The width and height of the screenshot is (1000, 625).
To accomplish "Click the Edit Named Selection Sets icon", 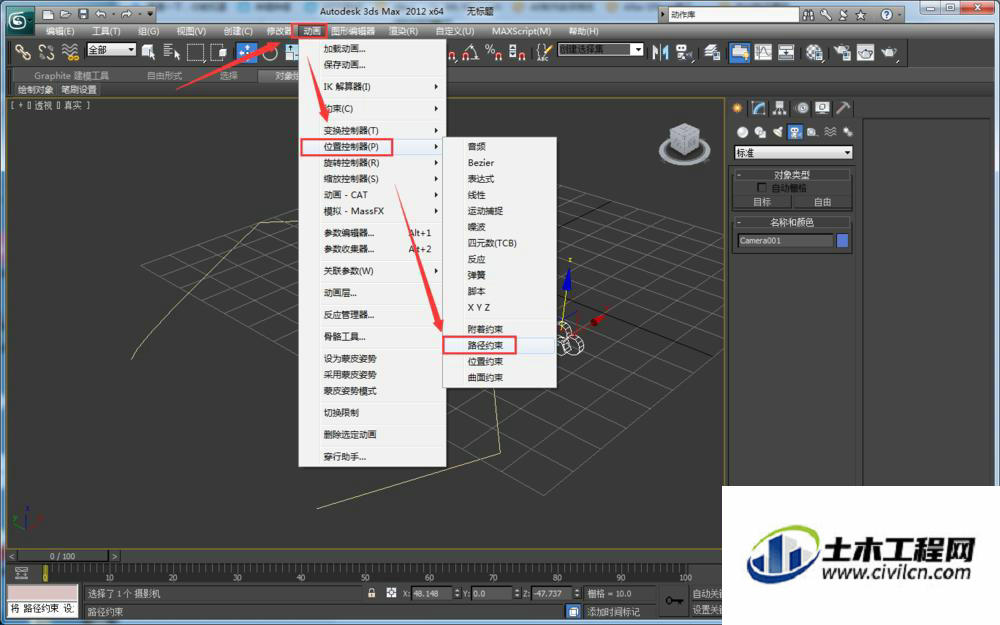I will coord(543,52).
